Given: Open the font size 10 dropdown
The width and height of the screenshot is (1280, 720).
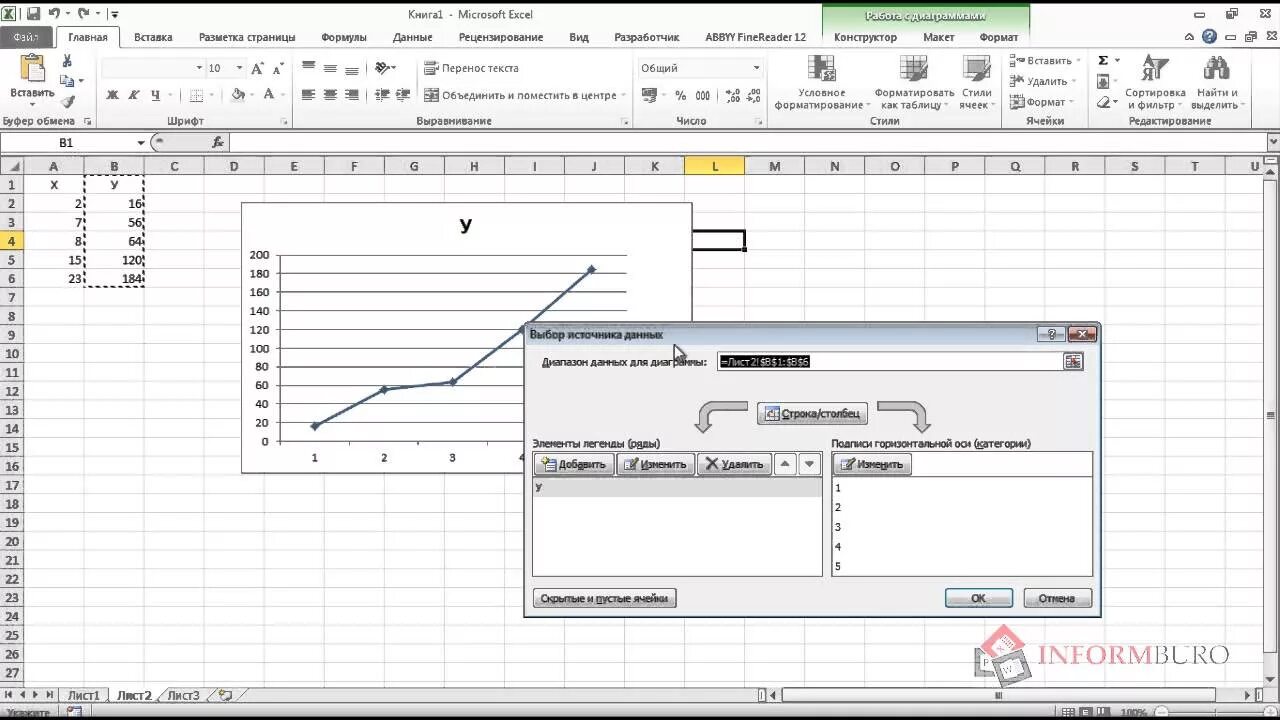Looking at the screenshot, I should pos(239,68).
